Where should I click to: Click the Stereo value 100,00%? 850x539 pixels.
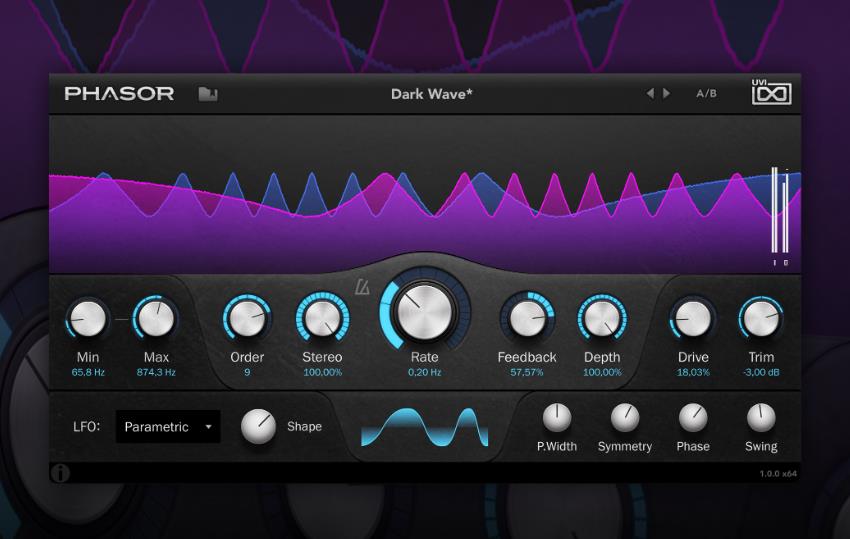[x=322, y=373]
